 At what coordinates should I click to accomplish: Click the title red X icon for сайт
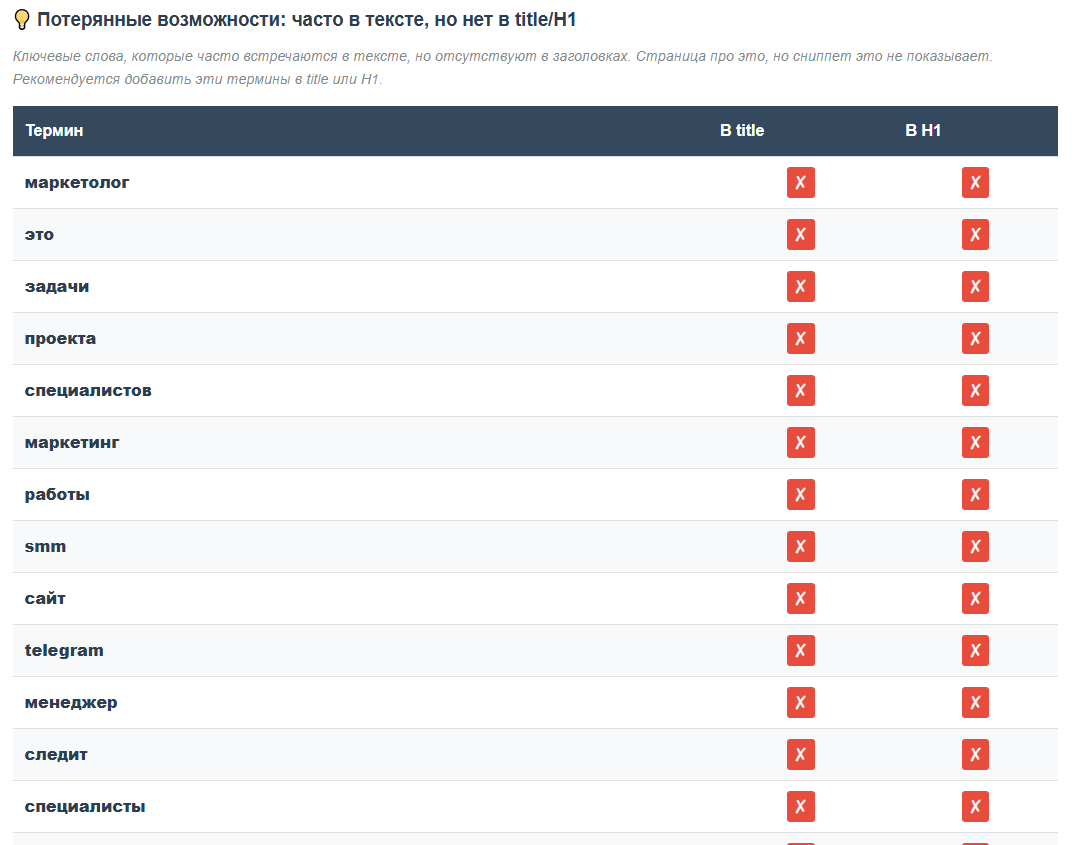[801, 598]
